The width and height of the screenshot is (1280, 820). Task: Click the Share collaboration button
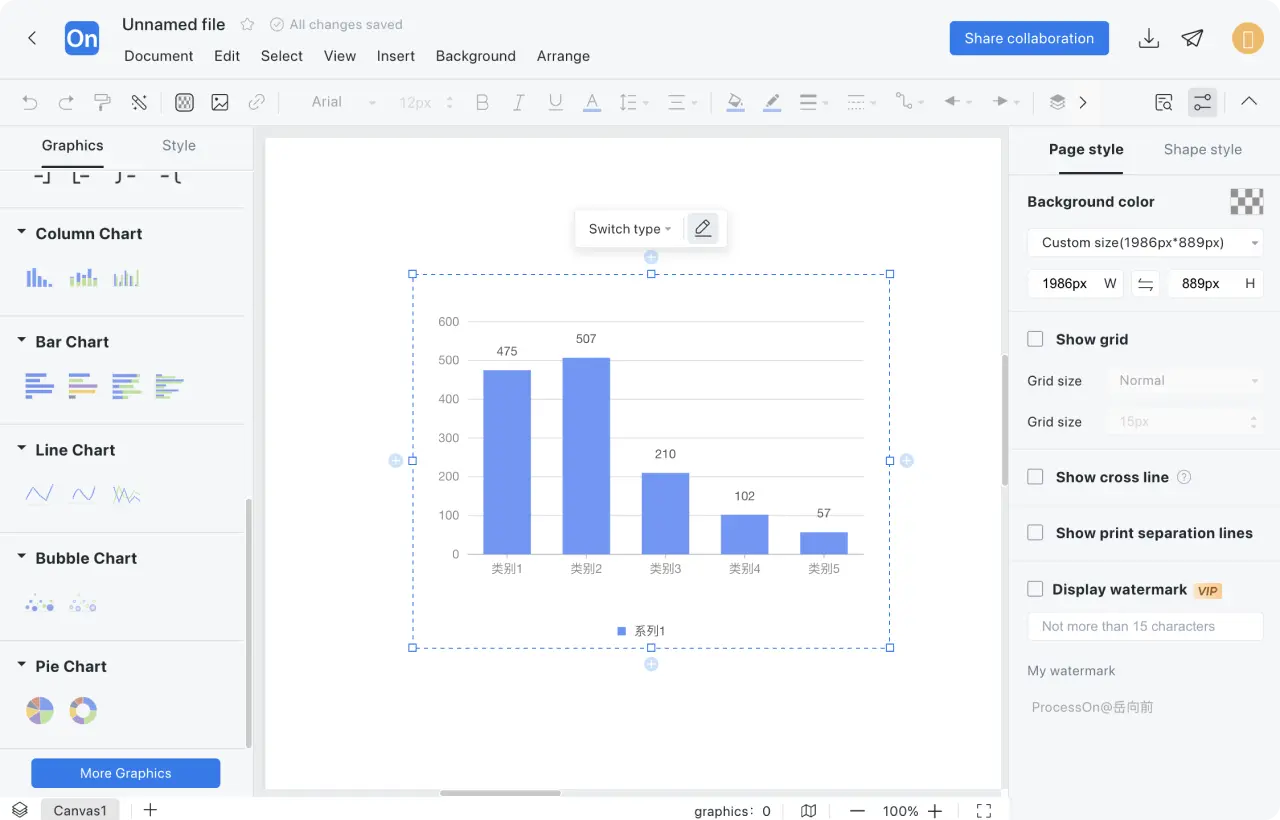coord(1029,38)
